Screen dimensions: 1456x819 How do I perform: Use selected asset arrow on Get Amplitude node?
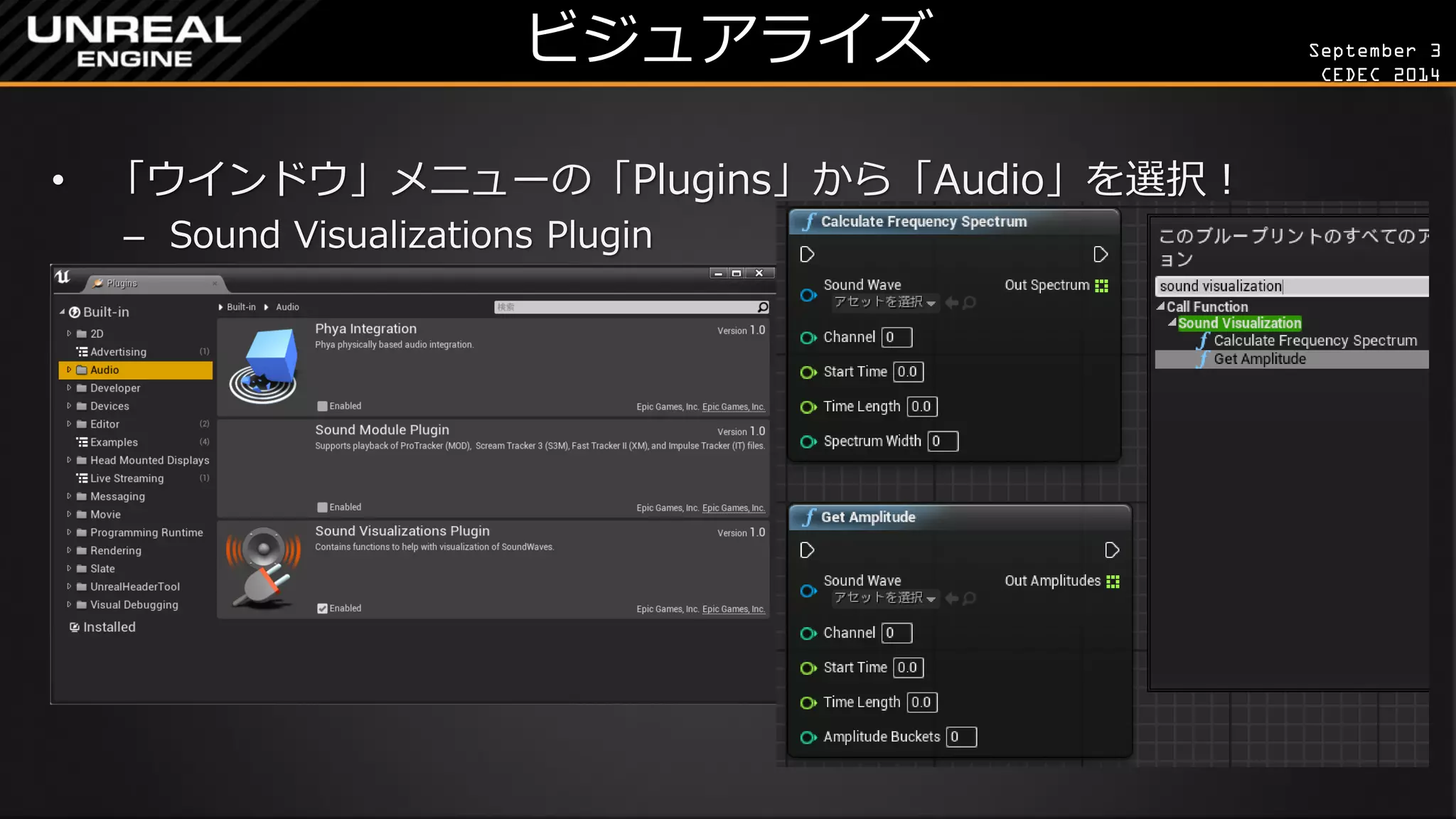951,599
